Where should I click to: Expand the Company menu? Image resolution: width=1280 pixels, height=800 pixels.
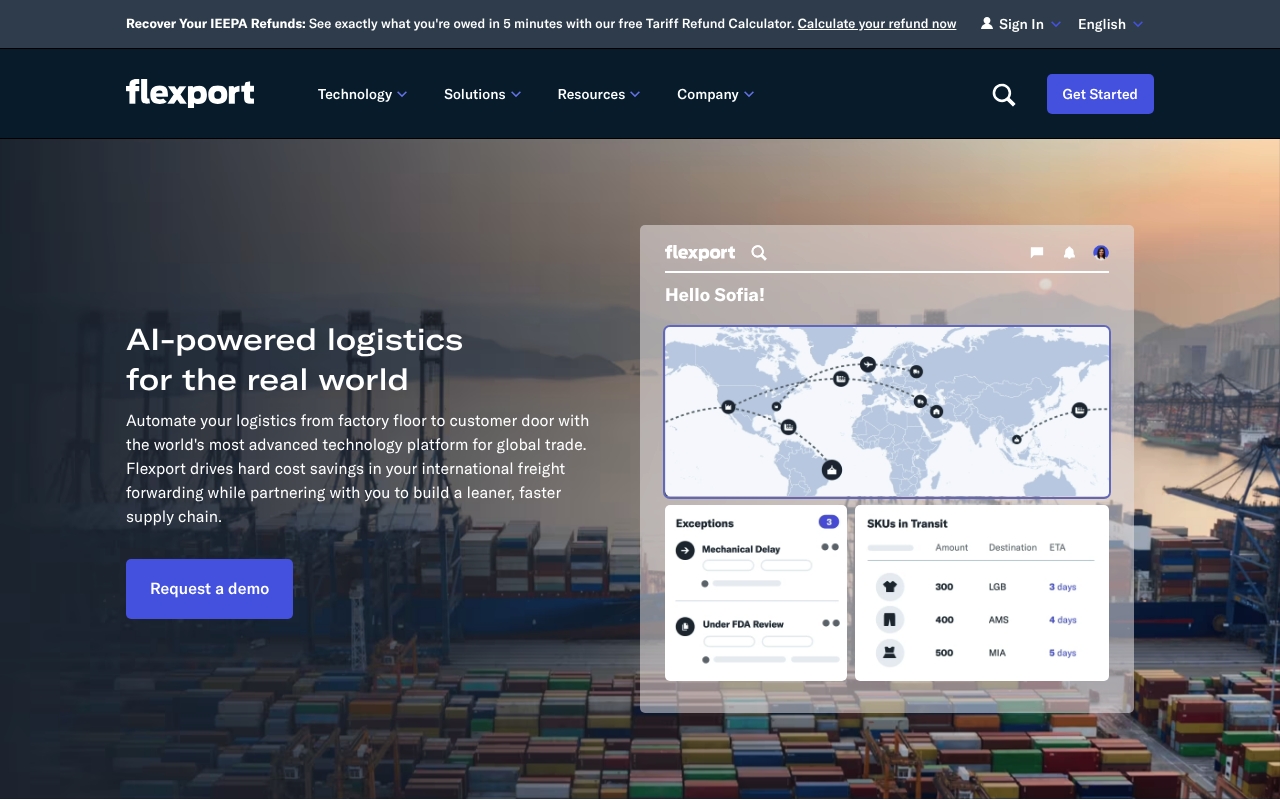[715, 94]
